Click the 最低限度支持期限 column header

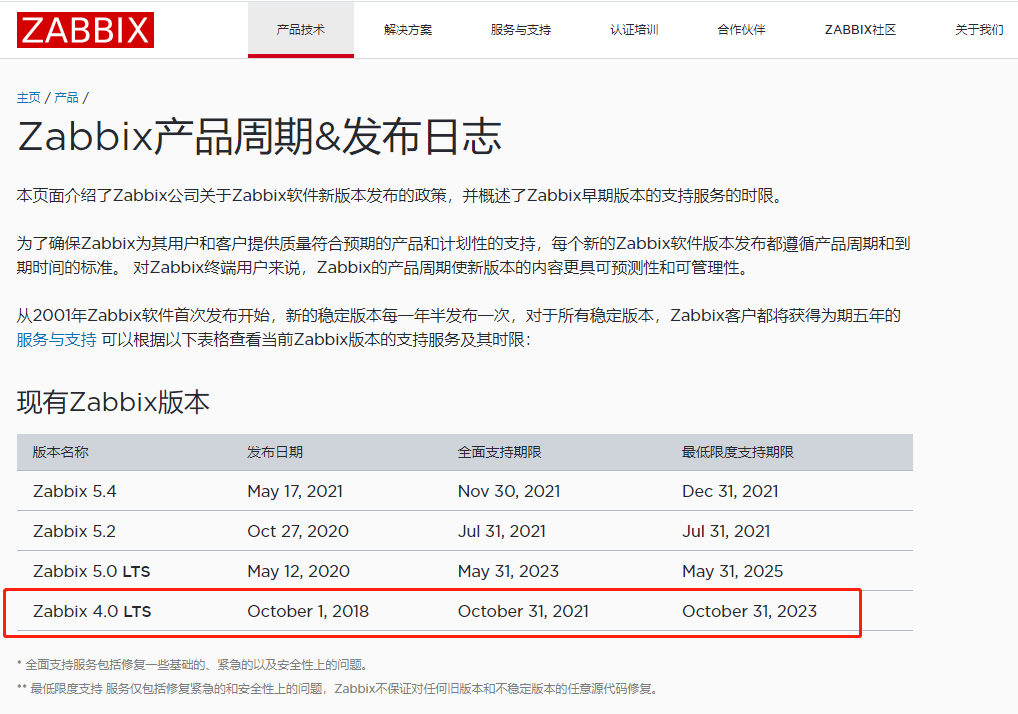point(739,452)
